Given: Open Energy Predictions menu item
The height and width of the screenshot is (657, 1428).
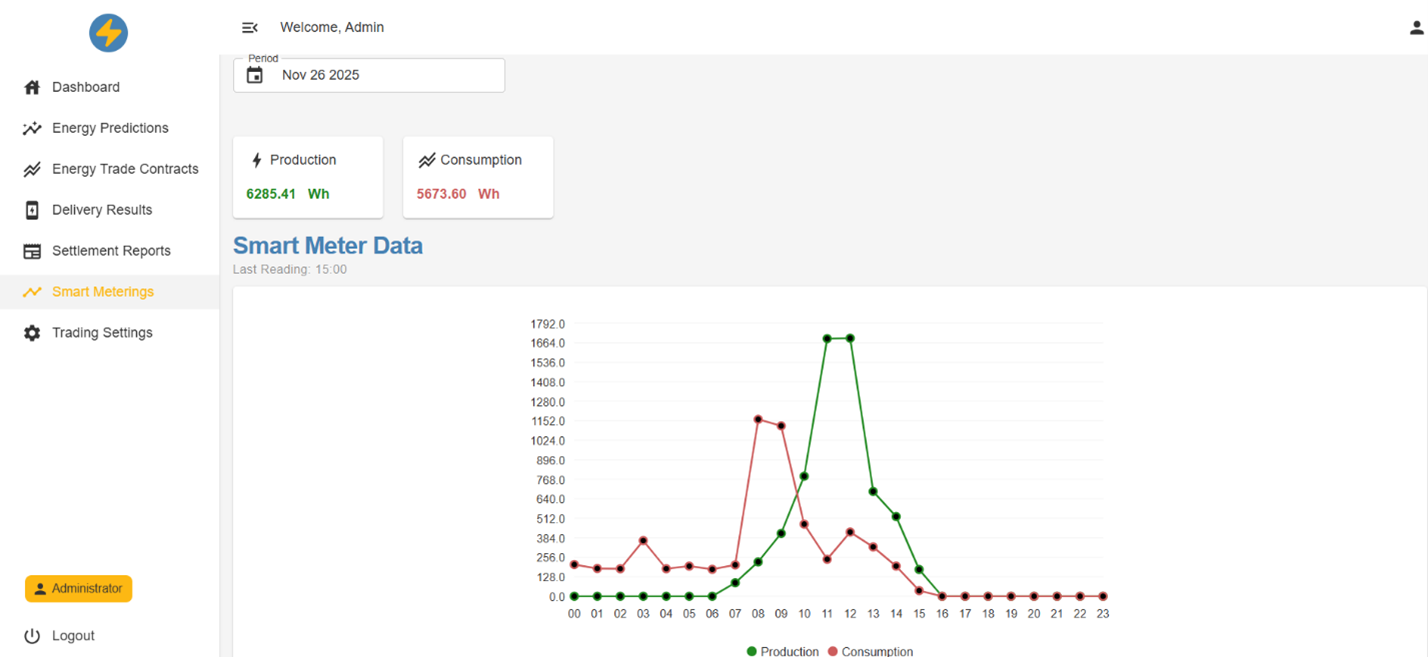Looking at the screenshot, I should (110, 128).
